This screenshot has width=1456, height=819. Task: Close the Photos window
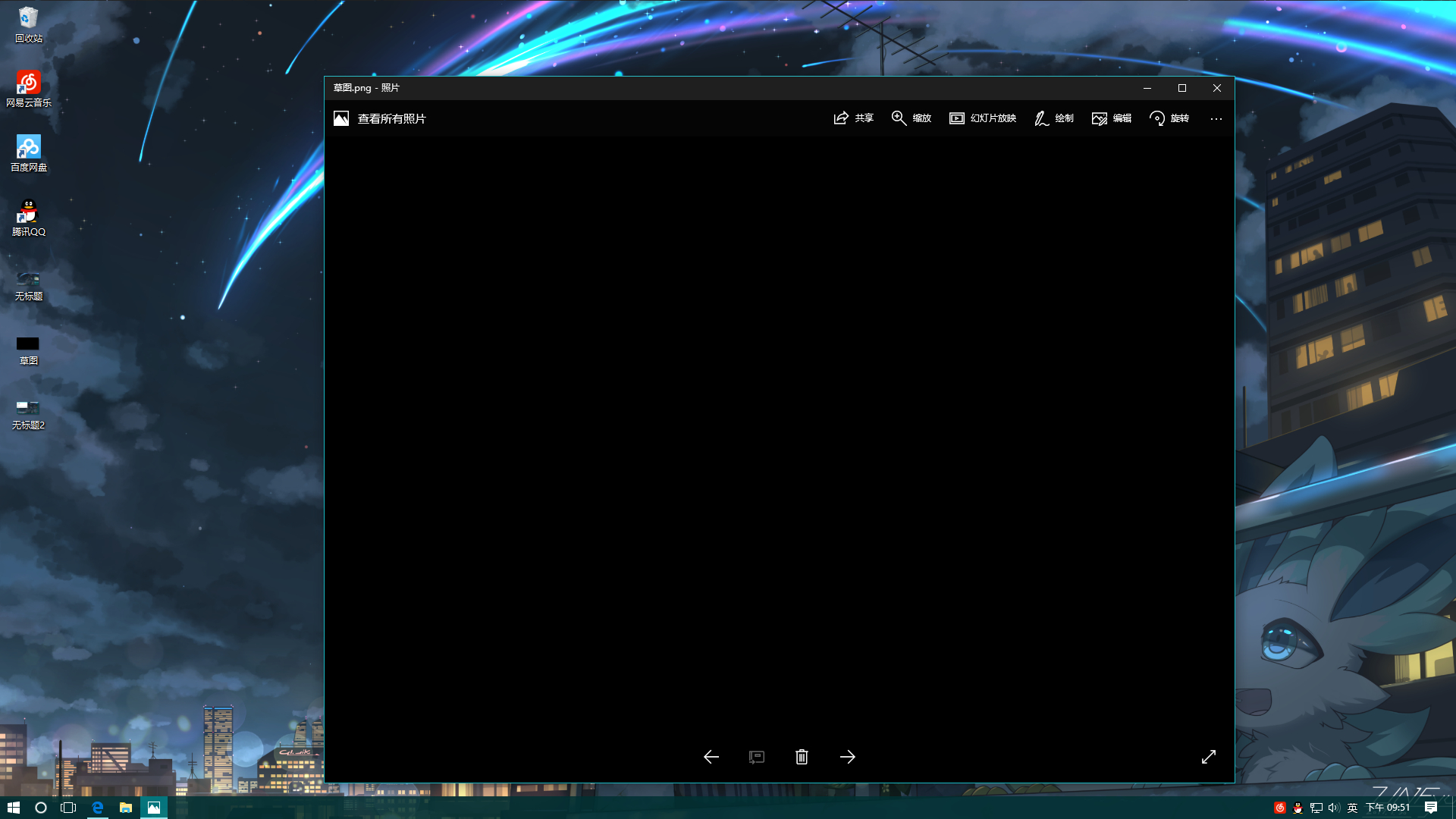tap(1217, 88)
